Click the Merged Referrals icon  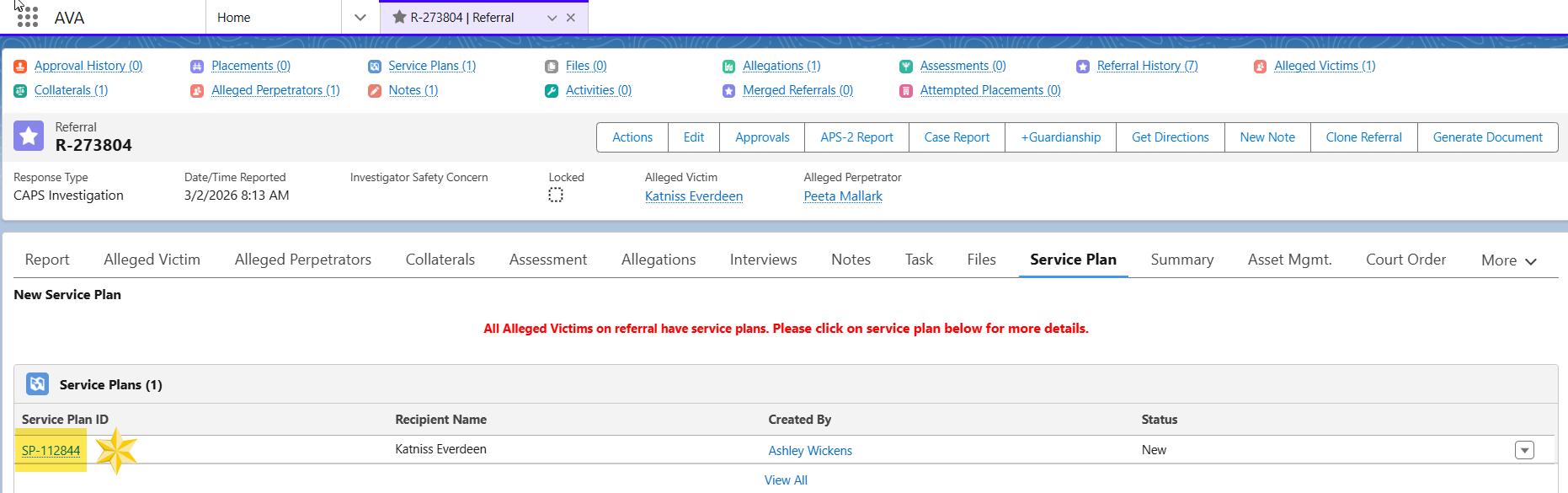728,90
